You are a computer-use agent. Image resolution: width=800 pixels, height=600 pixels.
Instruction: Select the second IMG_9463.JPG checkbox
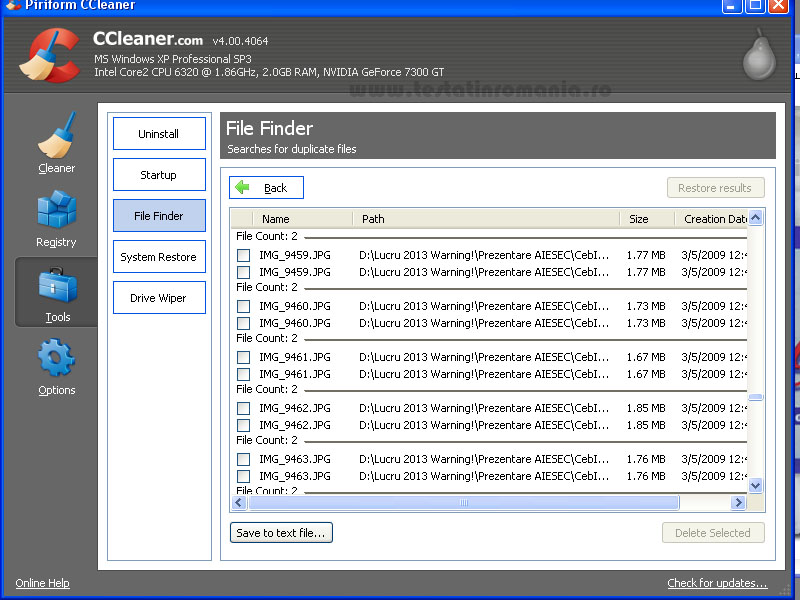[x=243, y=476]
